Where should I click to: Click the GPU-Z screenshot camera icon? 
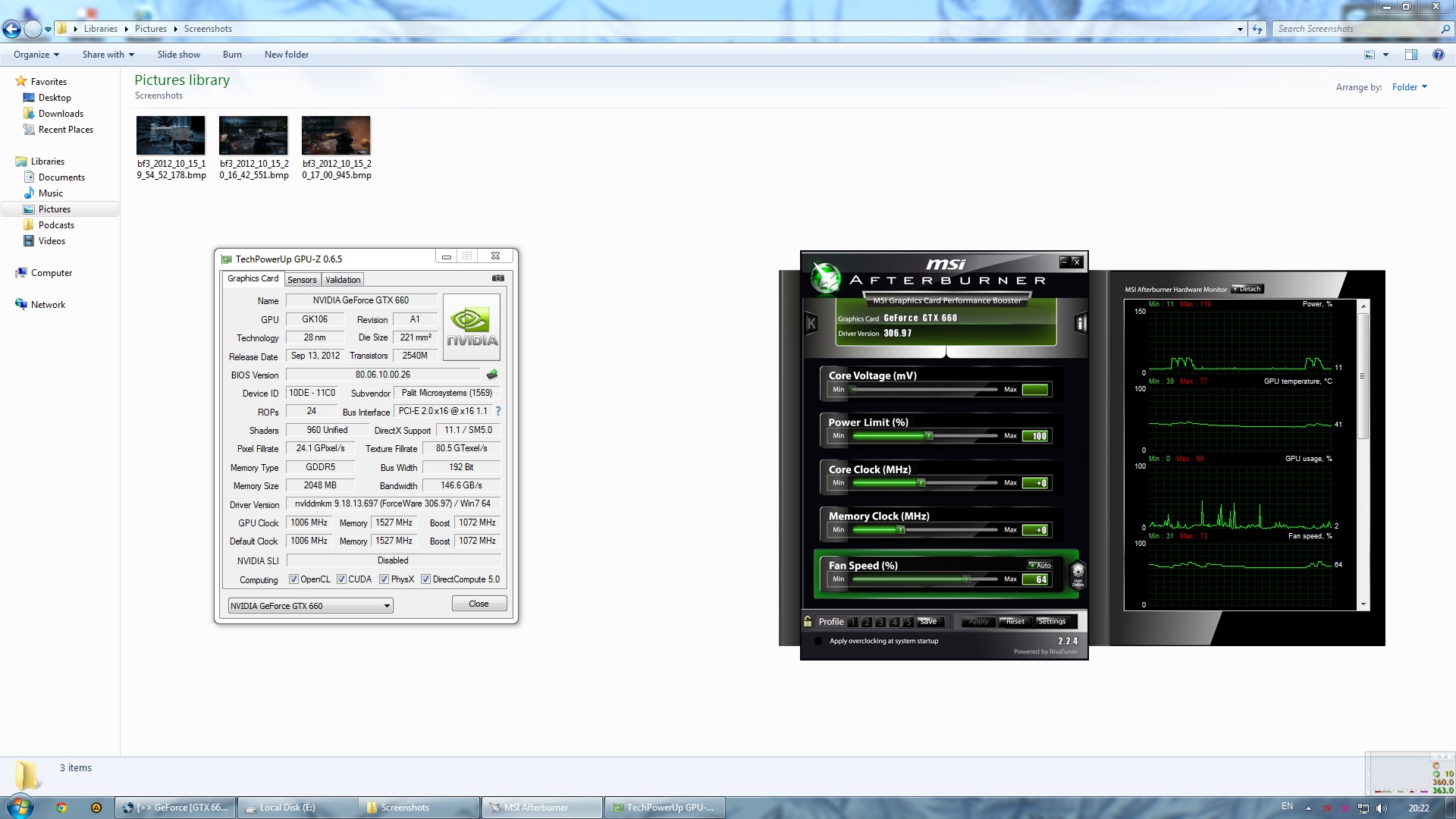click(x=497, y=278)
